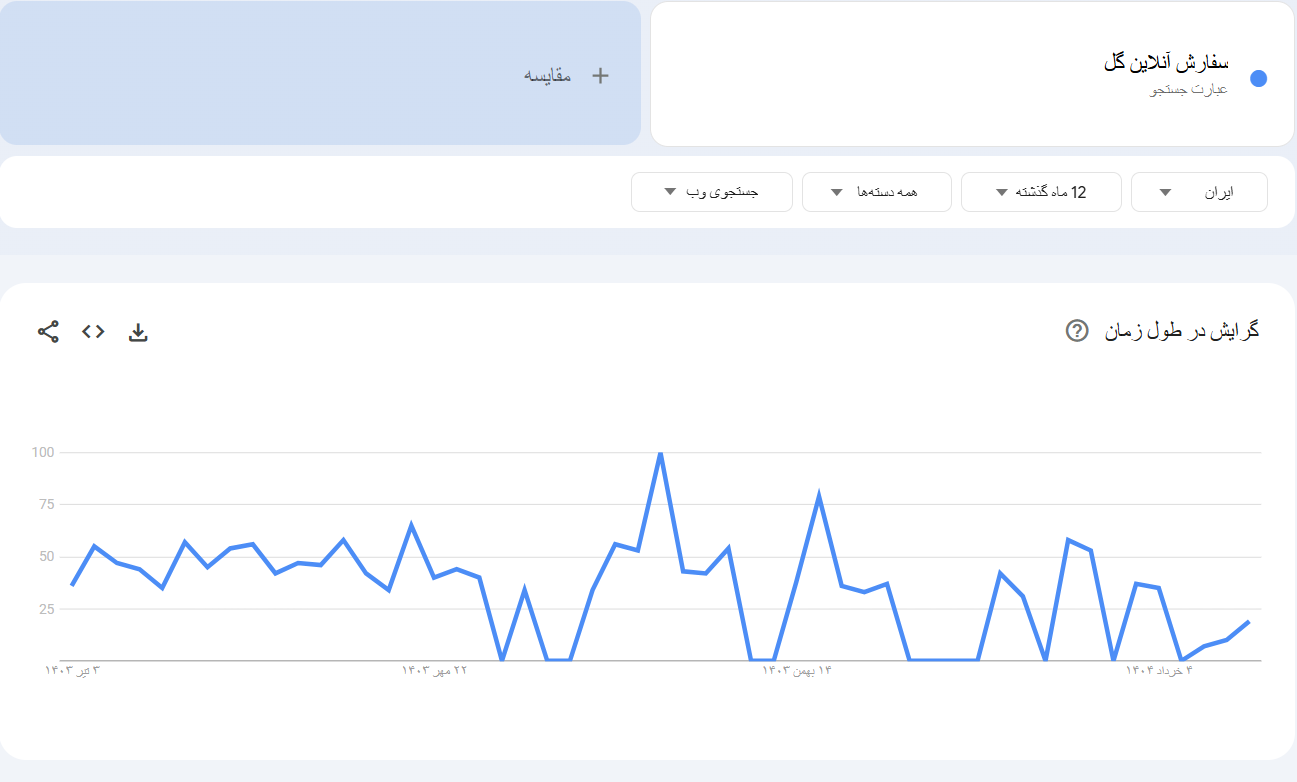Open the embed code icon
Screen dimensions: 1297x782
[93, 332]
